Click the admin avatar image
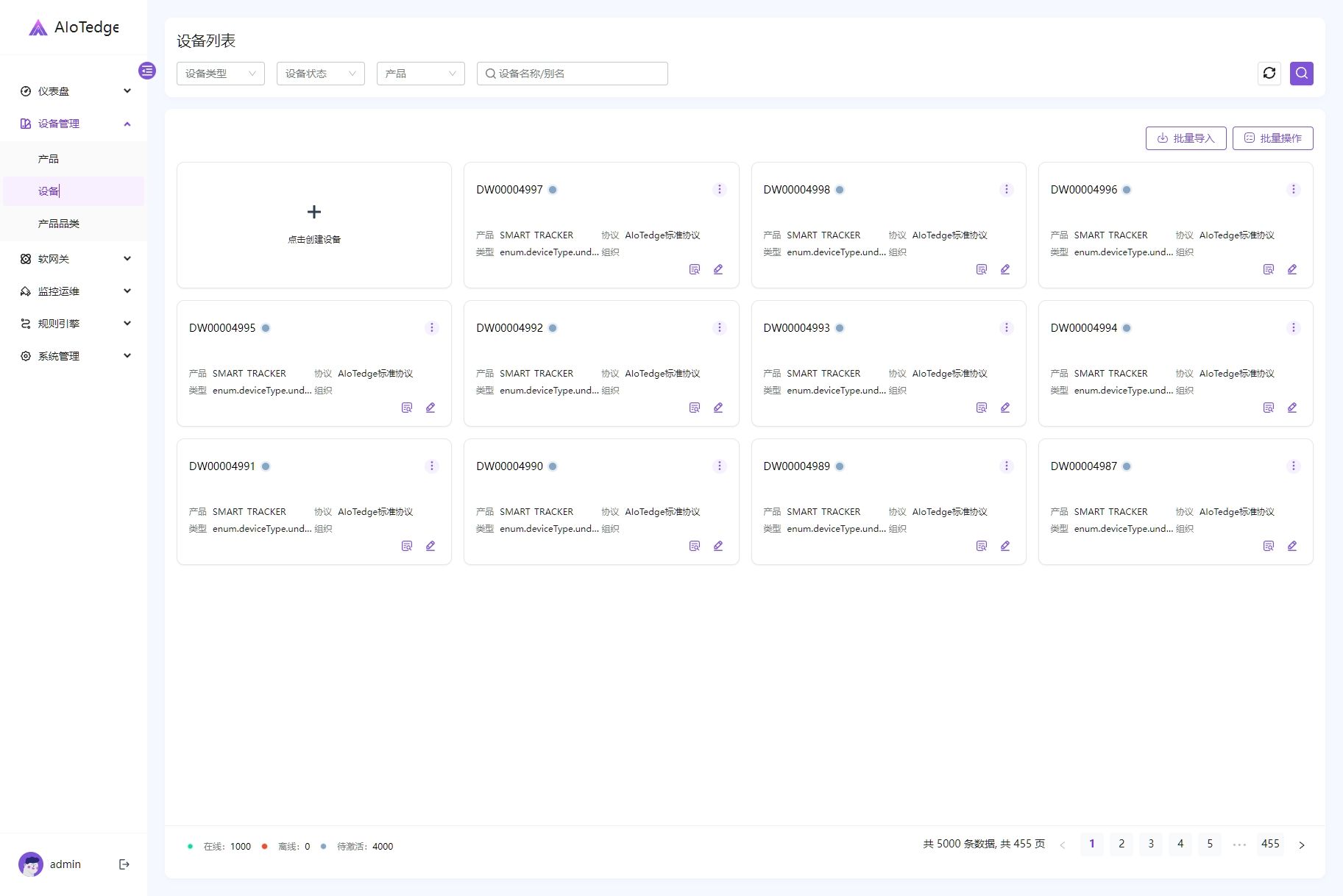This screenshot has width=1343, height=896. (x=31, y=864)
